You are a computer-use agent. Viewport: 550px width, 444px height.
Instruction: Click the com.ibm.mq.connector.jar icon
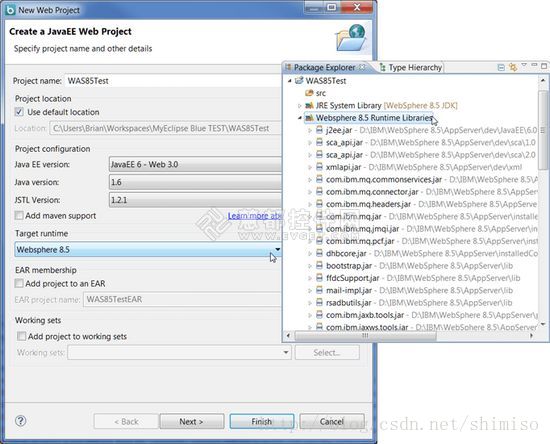click(319, 192)
